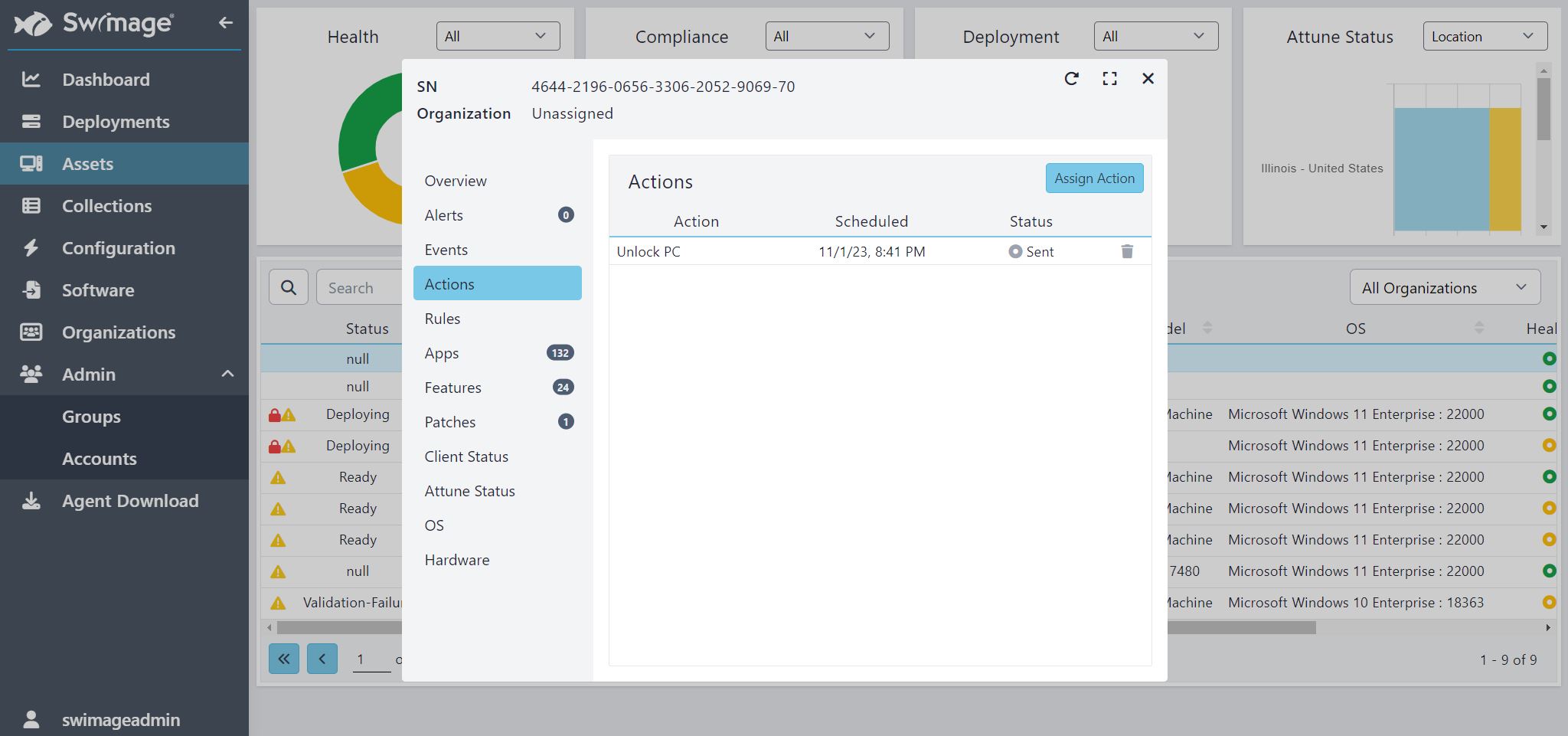Open the Events tab
The image size is (1568, 736).
click(x=498, y=250)
